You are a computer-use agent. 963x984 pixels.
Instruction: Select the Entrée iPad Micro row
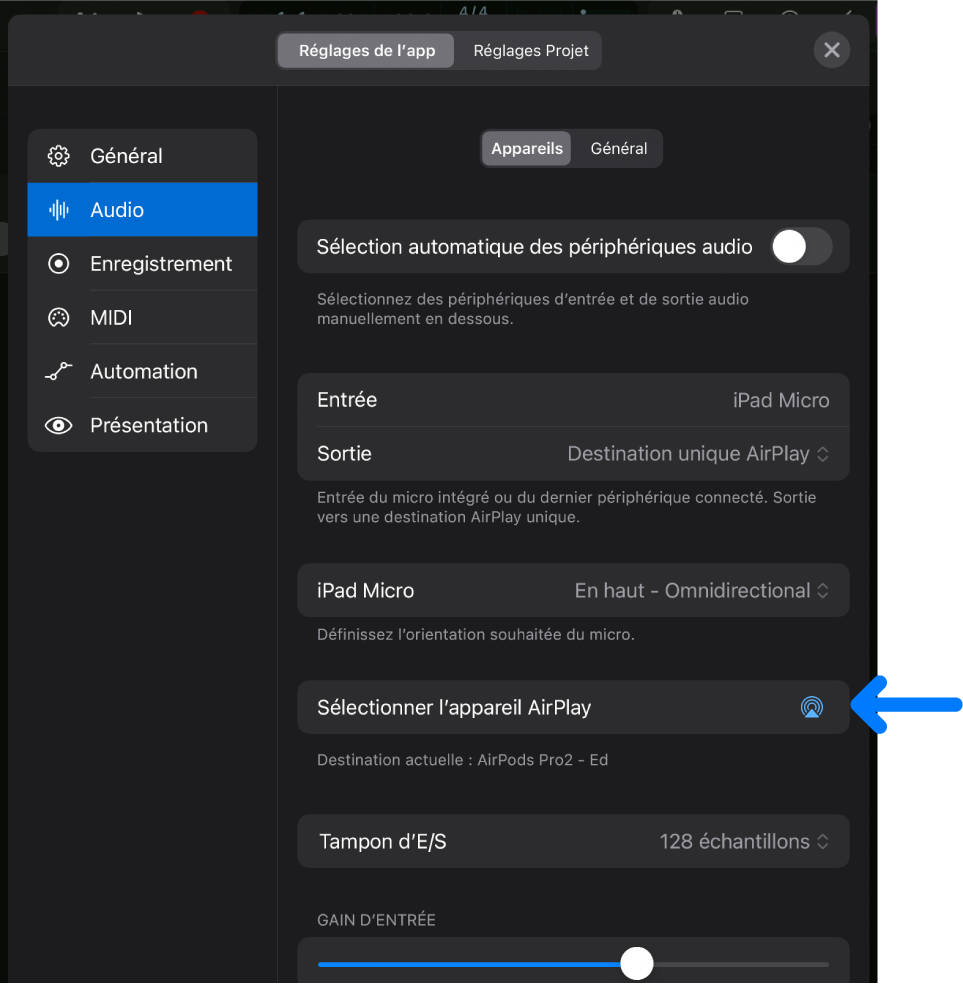[x=573, y=399]
